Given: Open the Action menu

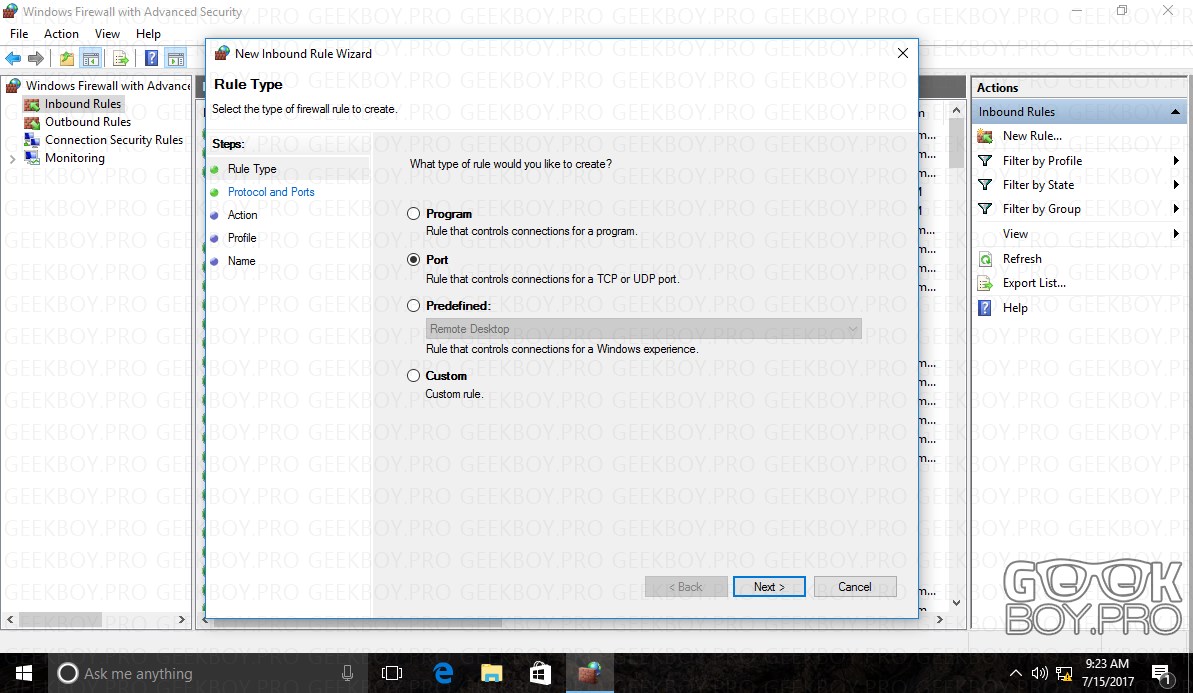Looking at the screenshot, I should pyautogui.click(x=61, y=33).
